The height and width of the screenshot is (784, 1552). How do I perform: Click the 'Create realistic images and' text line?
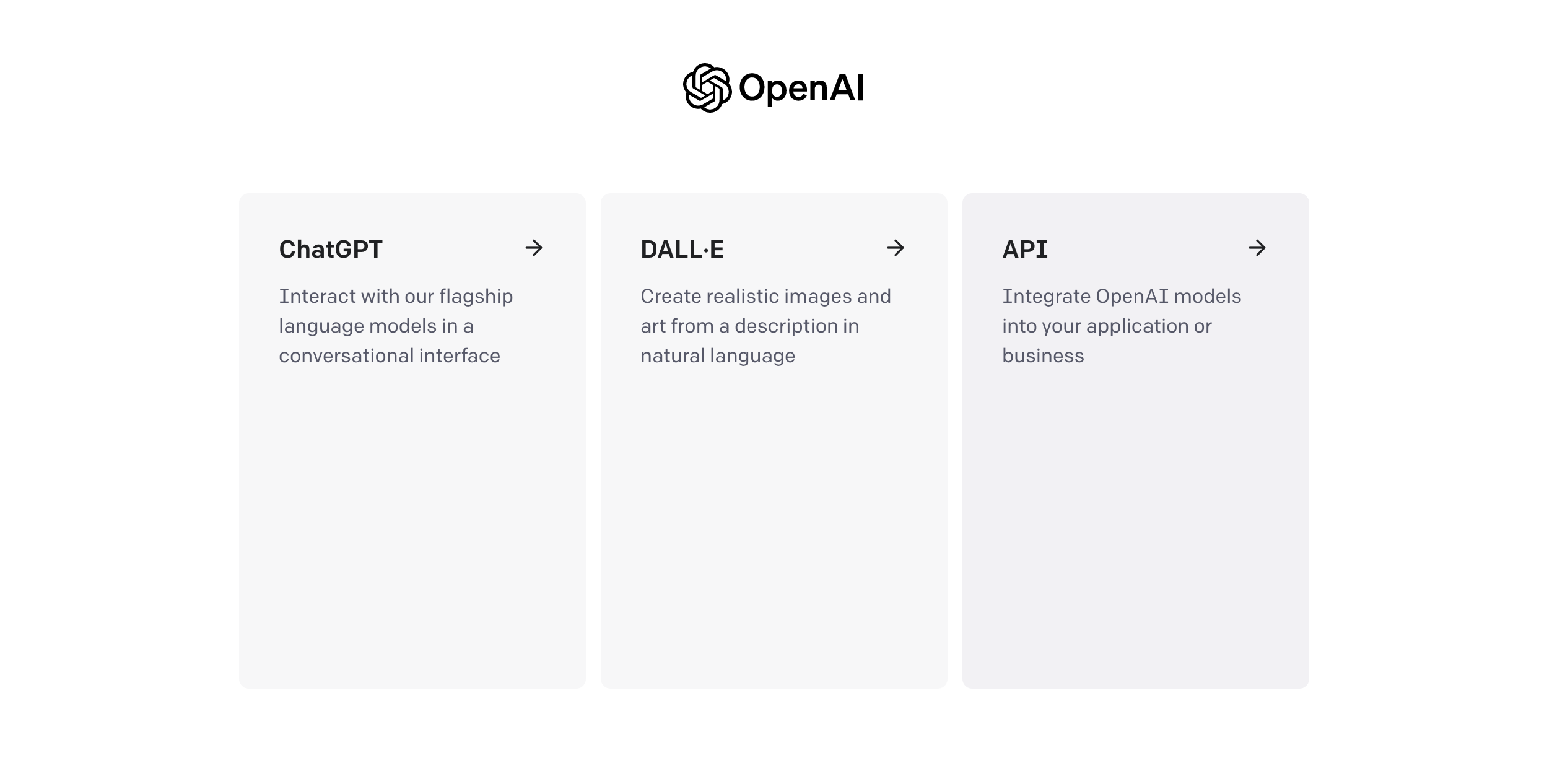765,297
